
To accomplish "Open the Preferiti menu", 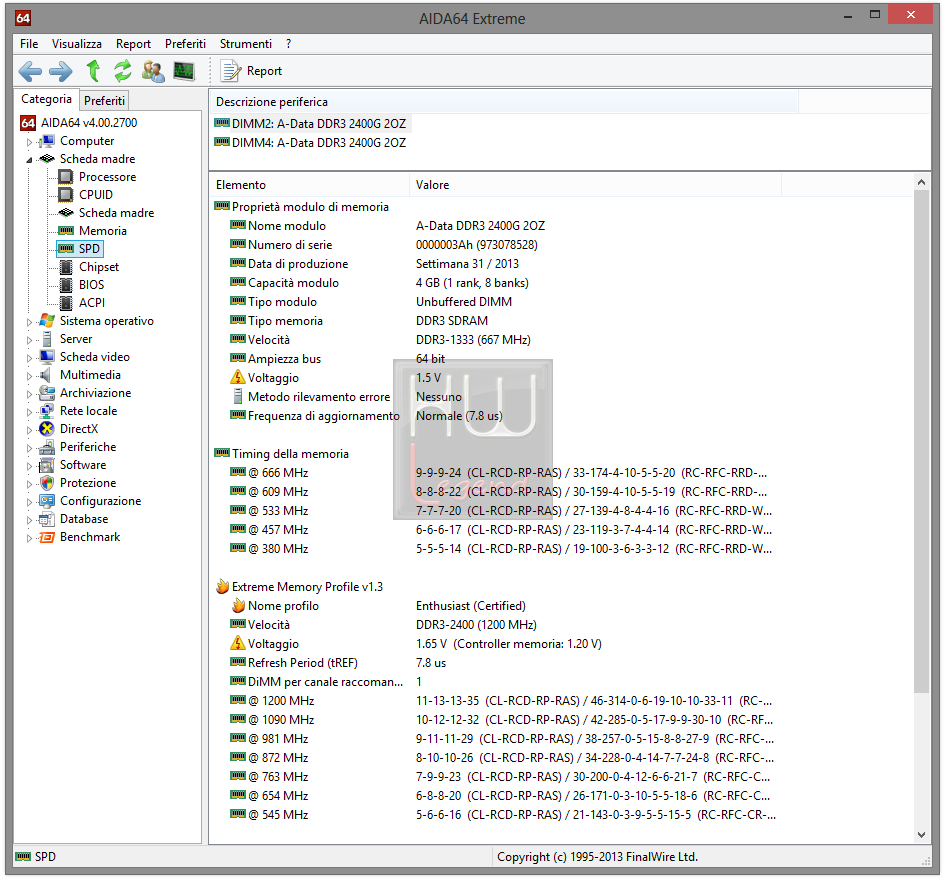I will tap(185, 44).
